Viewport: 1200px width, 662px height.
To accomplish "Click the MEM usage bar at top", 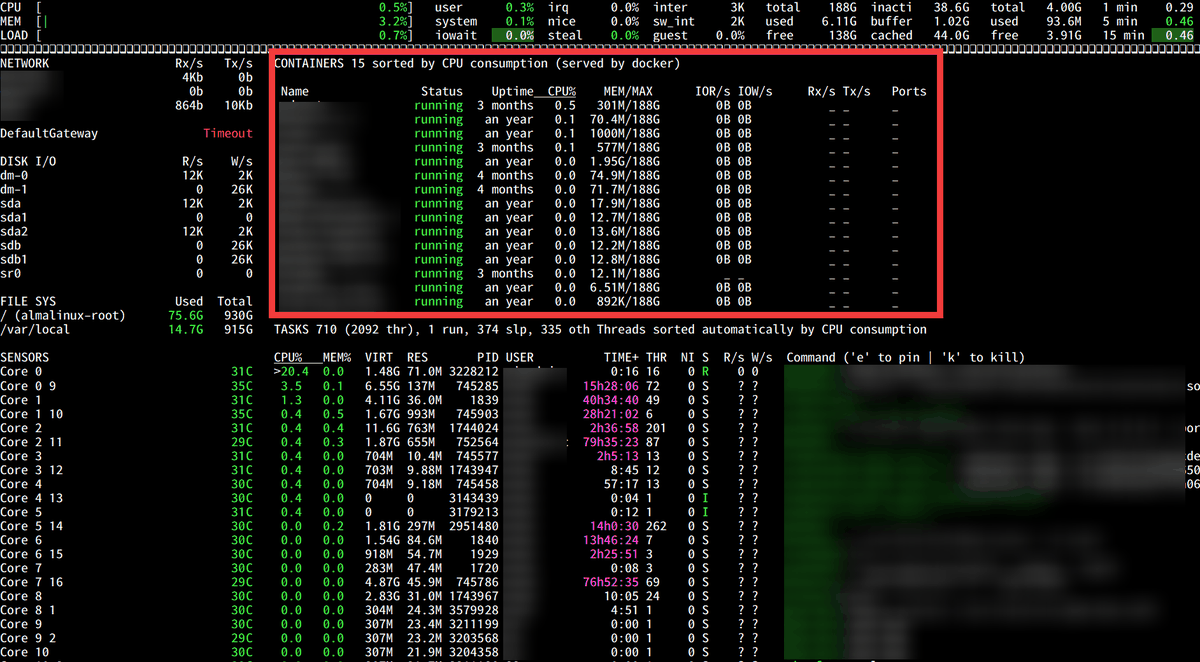I will coord(130,21).
